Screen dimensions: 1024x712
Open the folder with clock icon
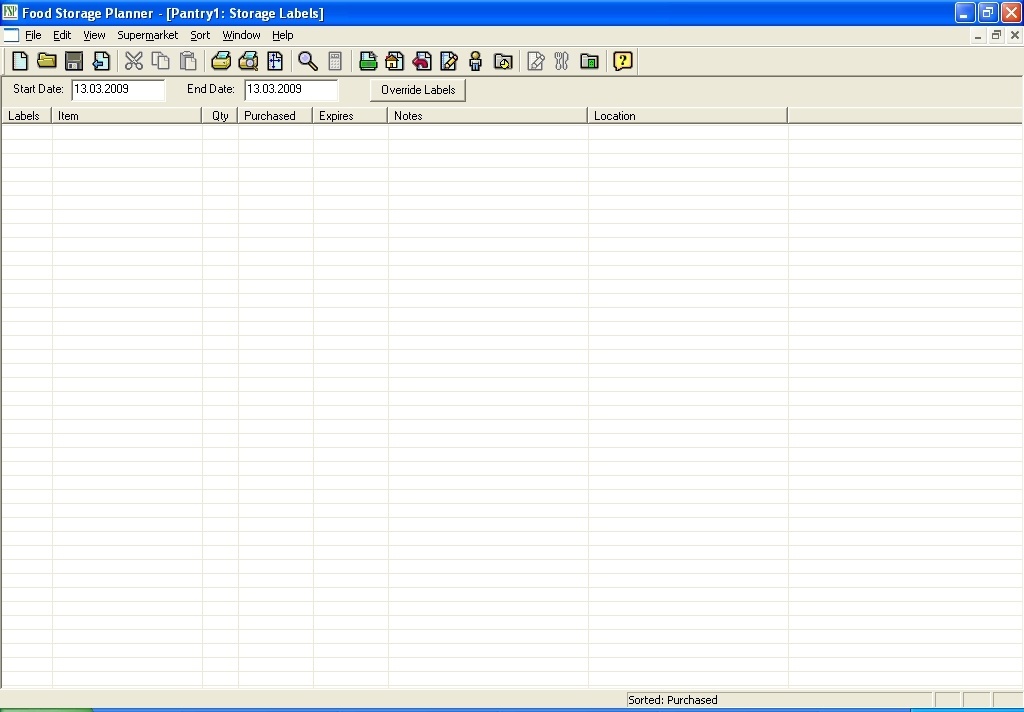[x=503, y=61]
